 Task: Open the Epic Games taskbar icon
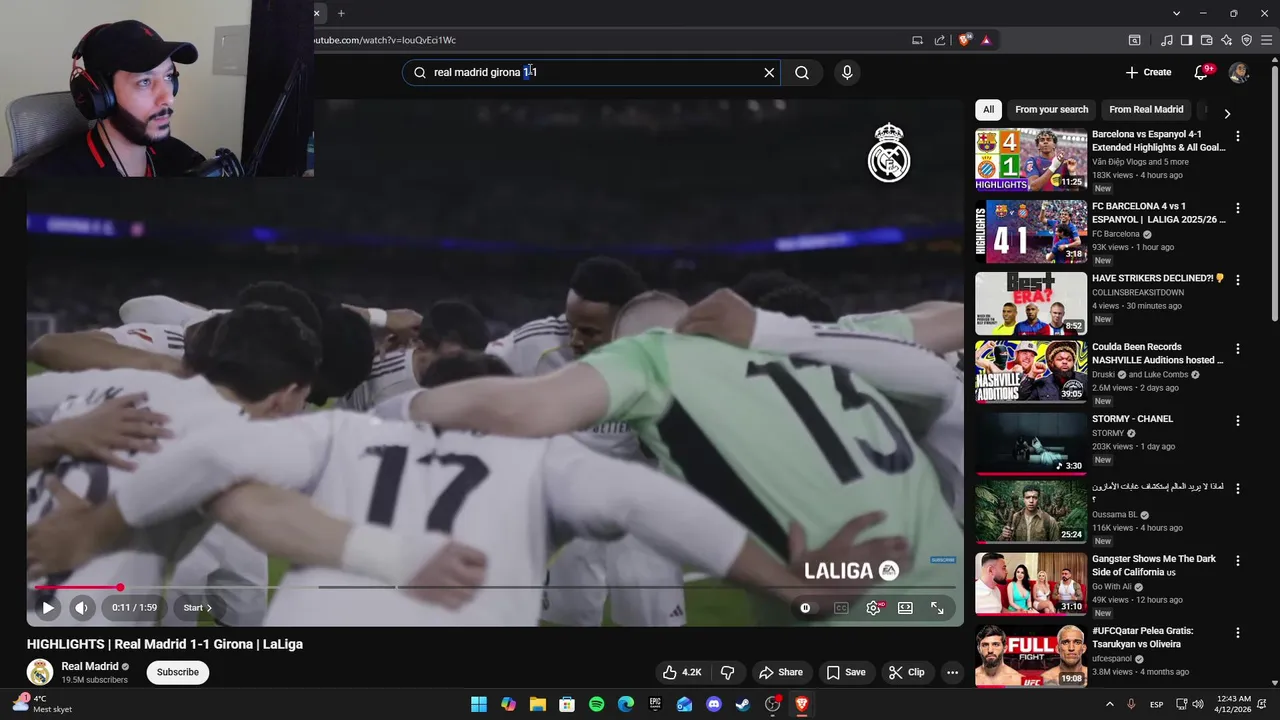(655, 704)
